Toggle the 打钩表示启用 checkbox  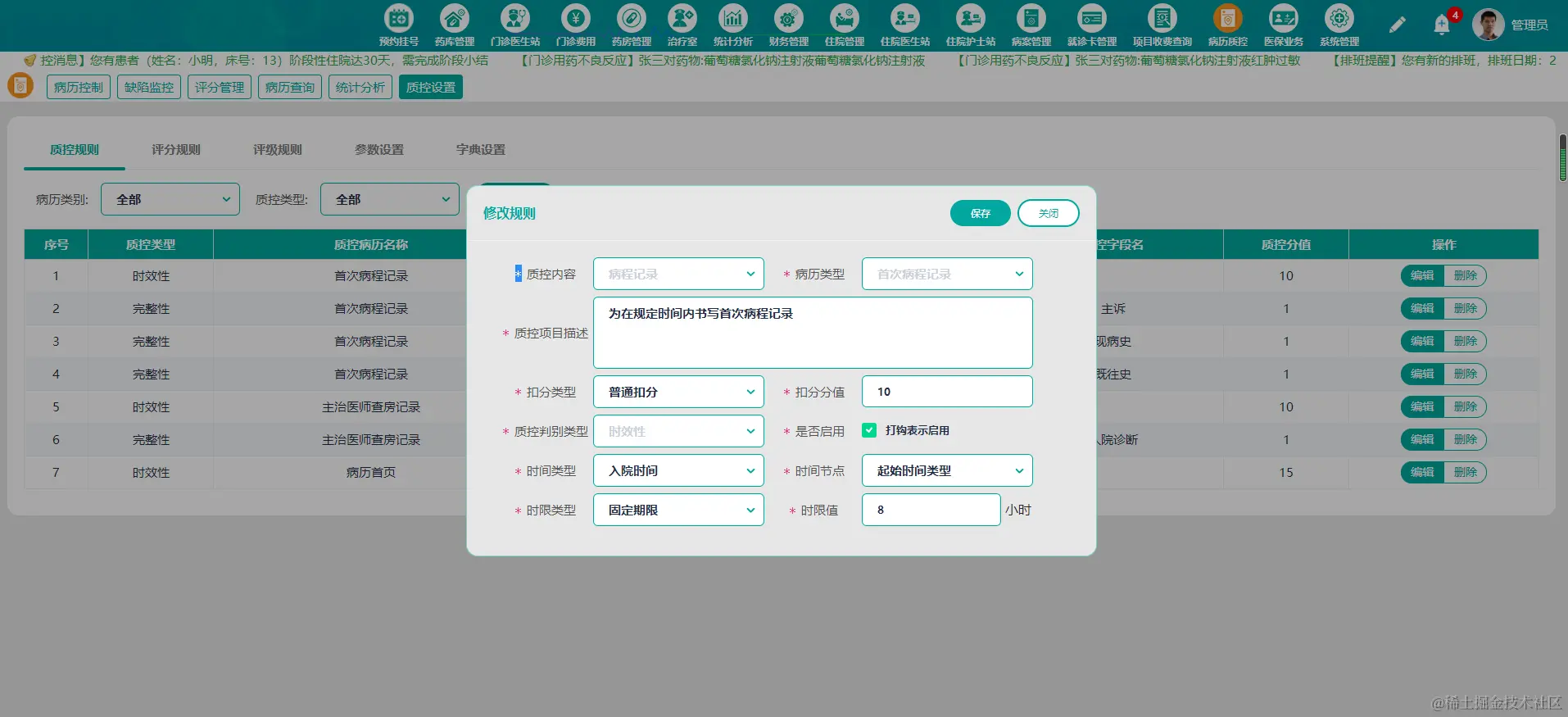point(869,430)
